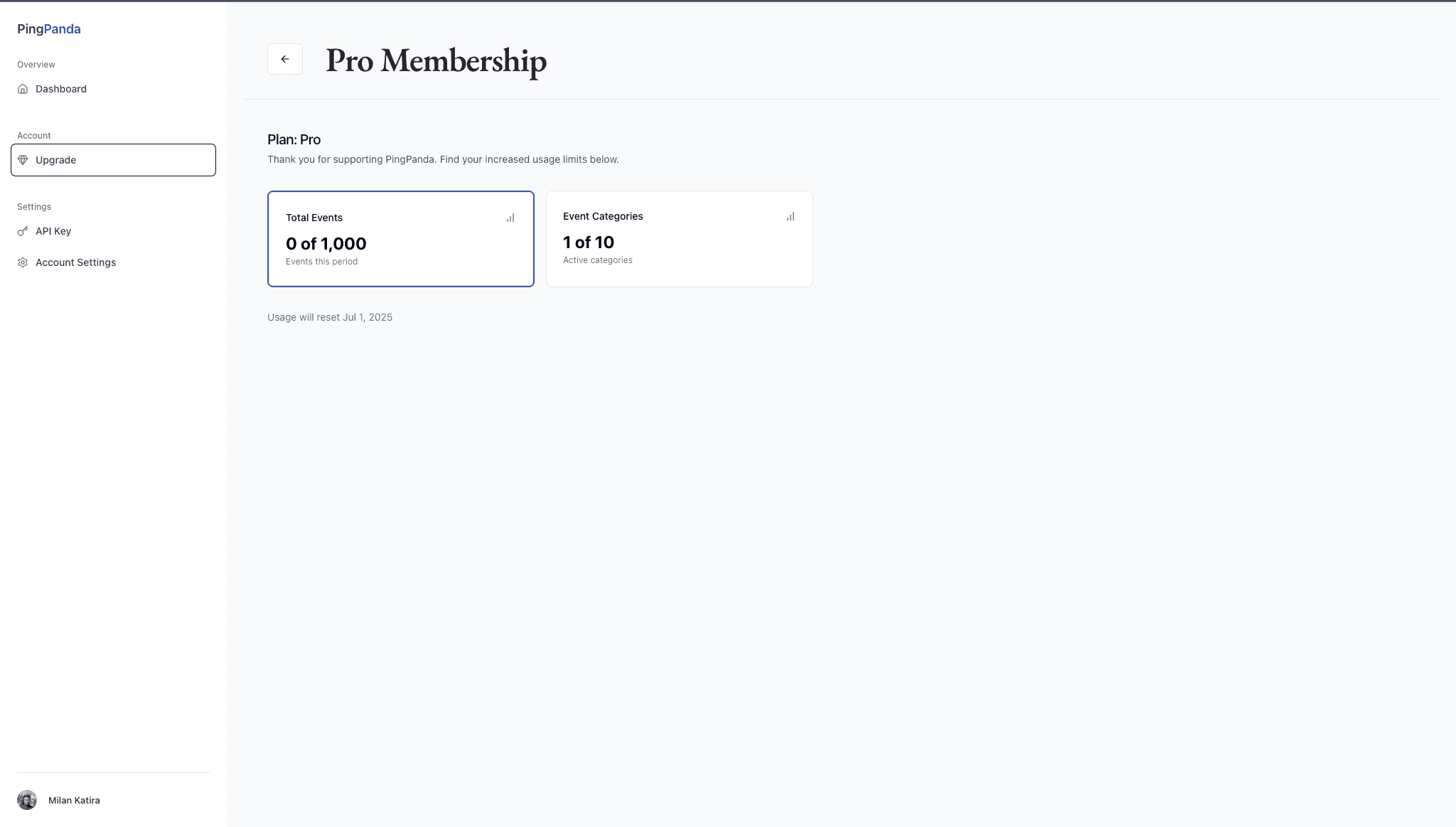1456x827 pixels.
Task: Click the 1 of 10 categories count
Action: pos(589,242)
